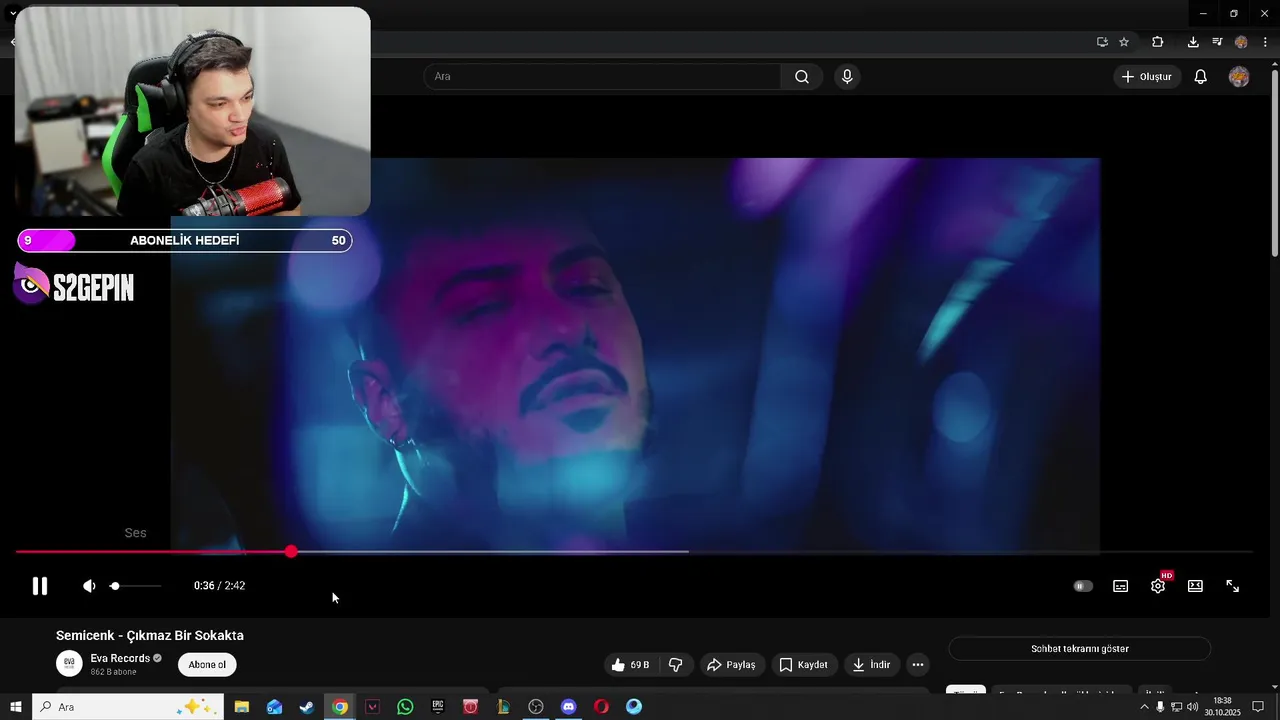Toggle the autoplay switch
Image resolution: width=1280 pixels, height=720 pixels.
(1083, 586)
